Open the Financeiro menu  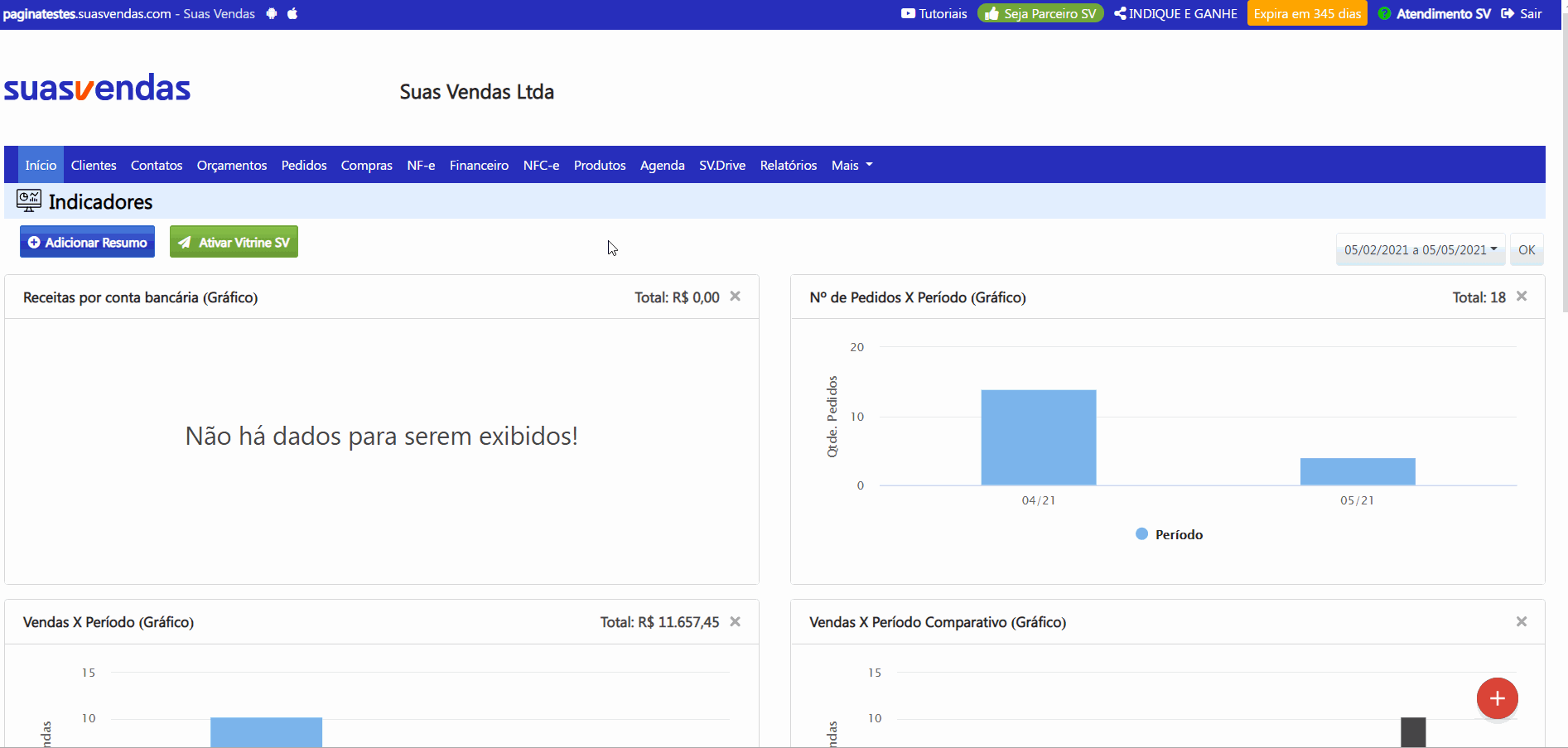tap(479, 165)
